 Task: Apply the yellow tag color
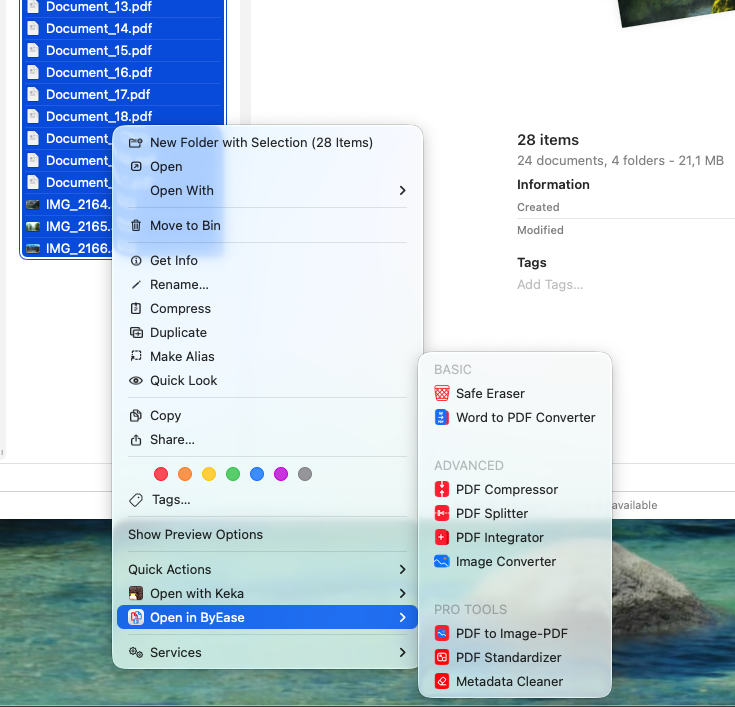209,474
